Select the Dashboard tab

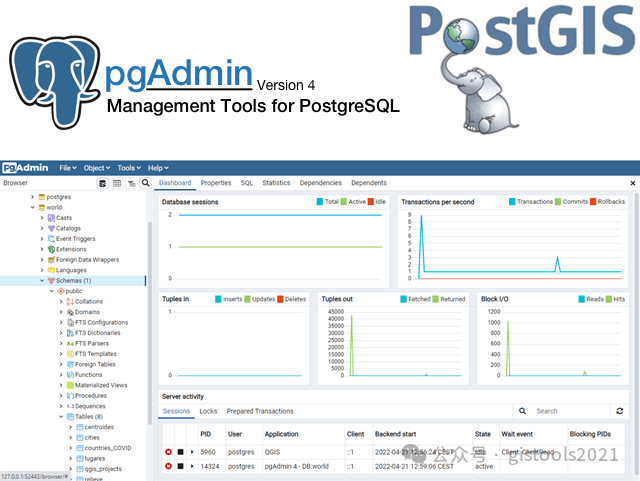pos(175,183)
